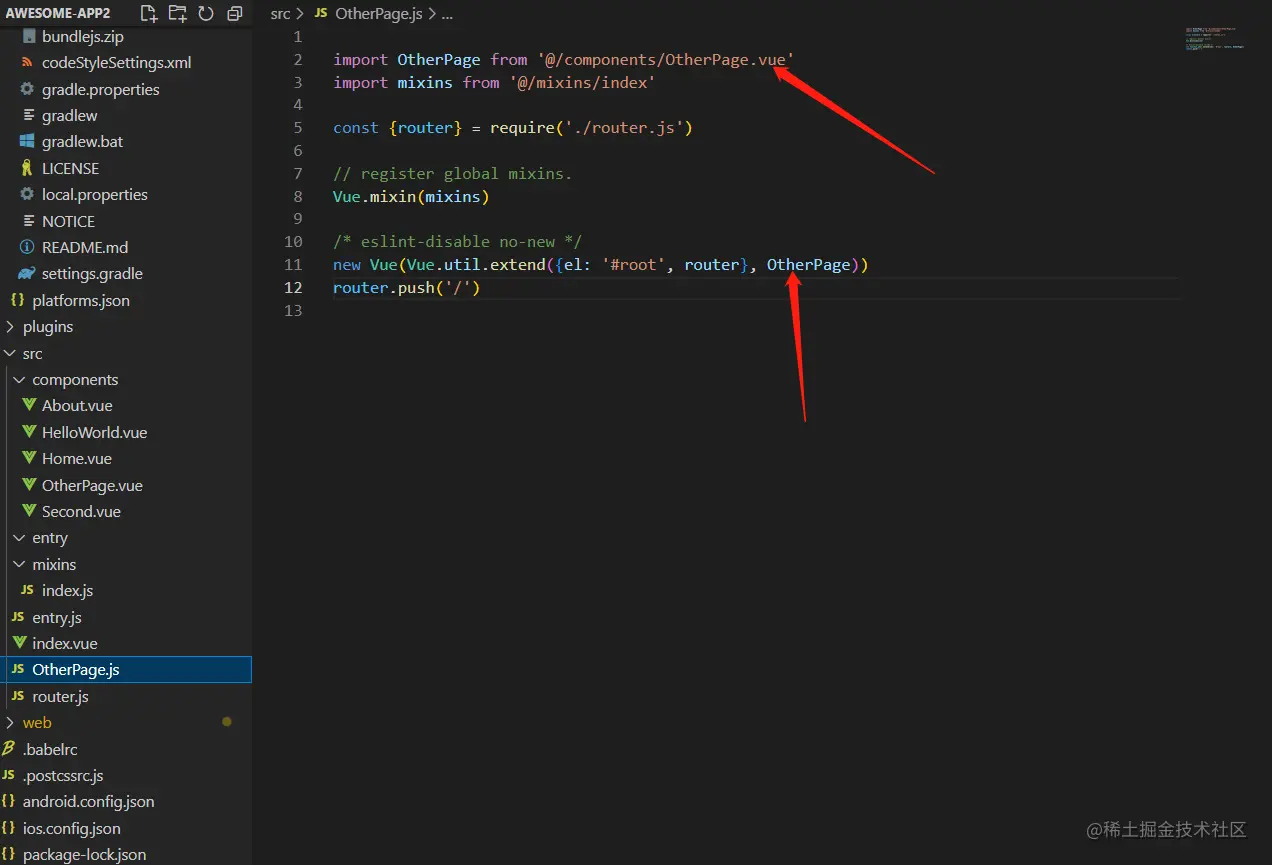Collapse the components folder
The image size is (1272, 865).
[x=20, y=379]
